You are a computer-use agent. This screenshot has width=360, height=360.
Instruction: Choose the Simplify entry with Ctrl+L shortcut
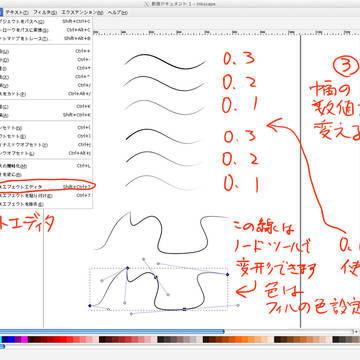46,166
